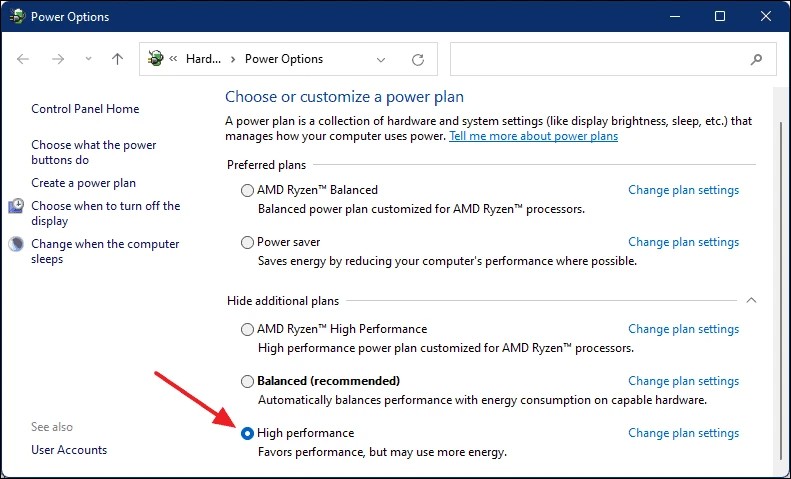Click the Hard... breadcrumb segment

(204, 59)
